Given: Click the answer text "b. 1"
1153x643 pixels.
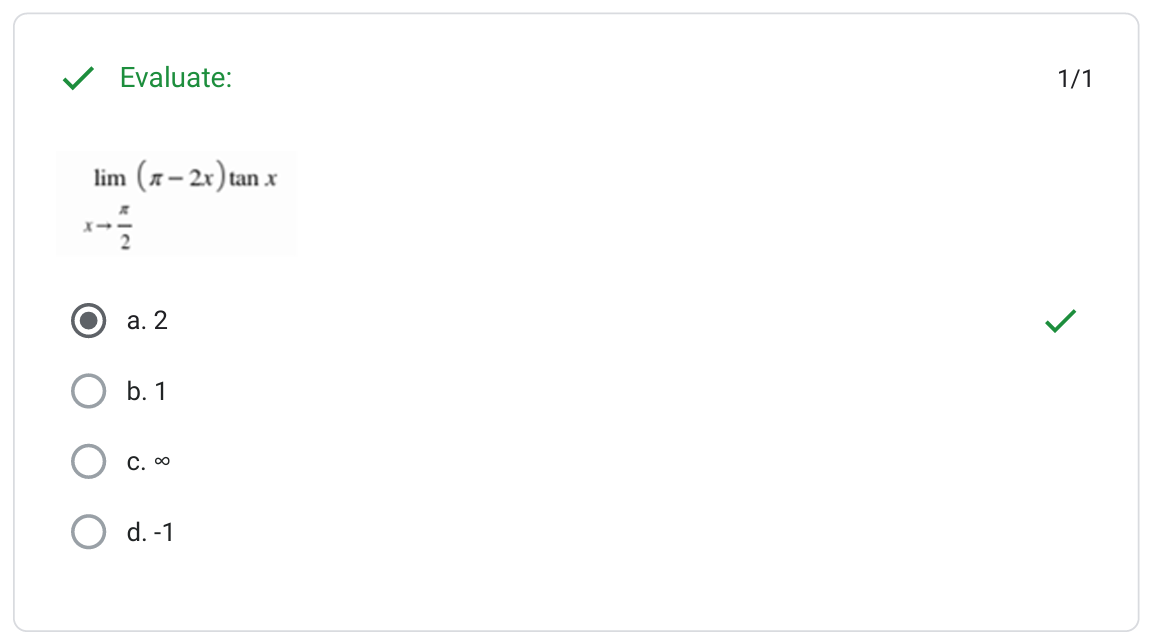Looking at the screenshot, I should (147, 391).
